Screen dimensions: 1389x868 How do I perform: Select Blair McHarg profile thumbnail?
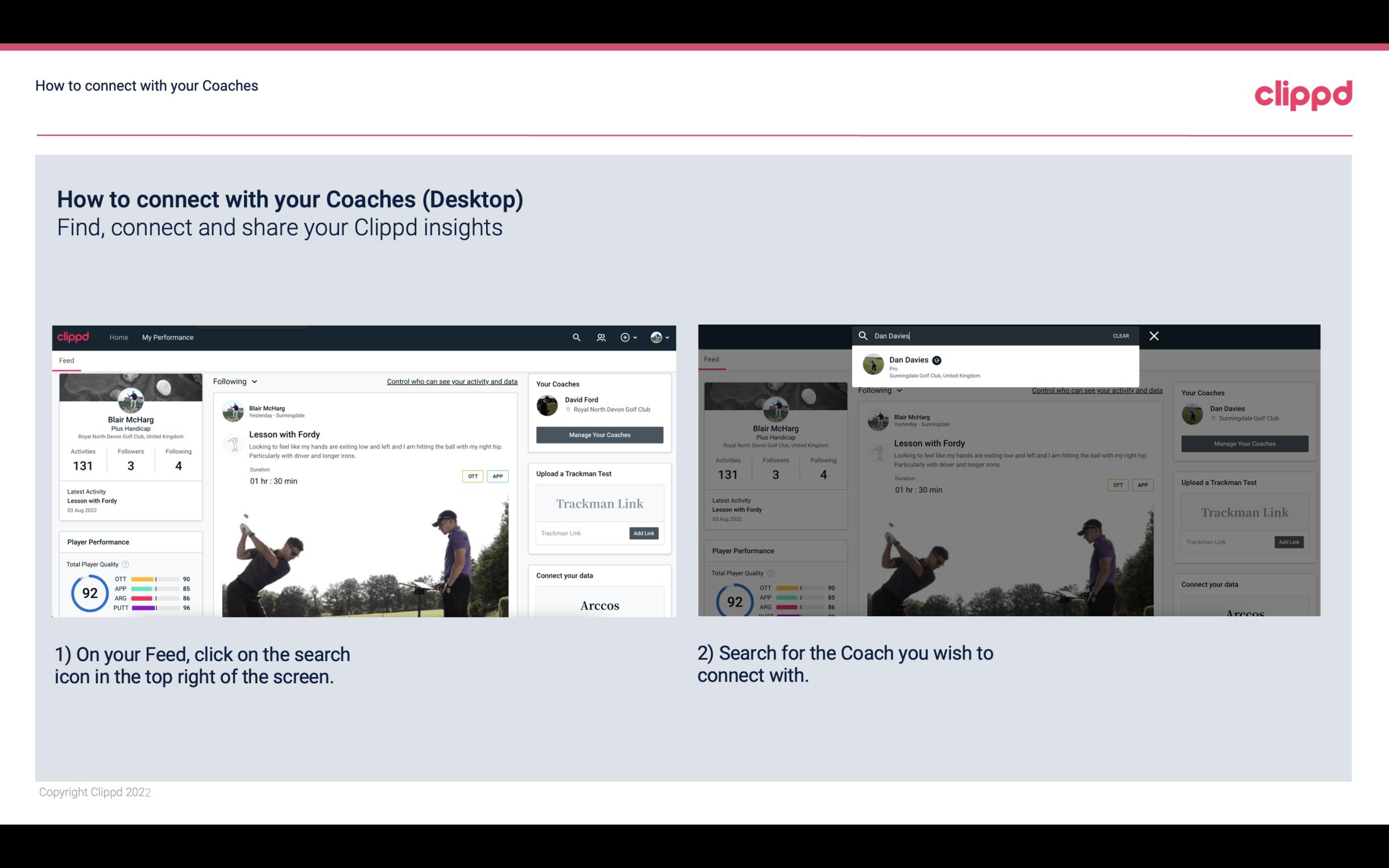tap(130, 399)
